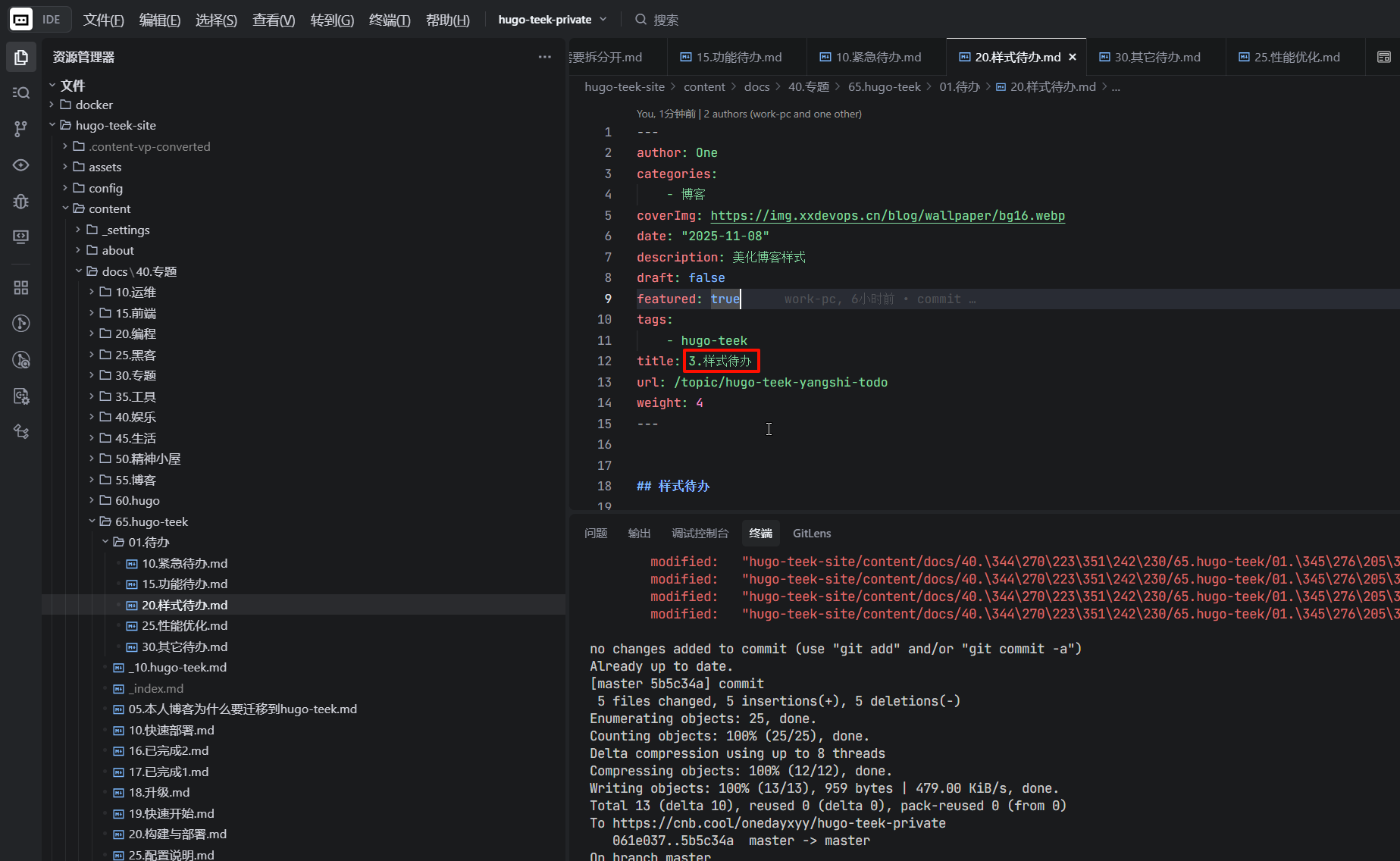The width and height of the screenshot is (1400, 861).
Task: Open 25.性能优化.md in file tree
Action: [x=184, y=626]
